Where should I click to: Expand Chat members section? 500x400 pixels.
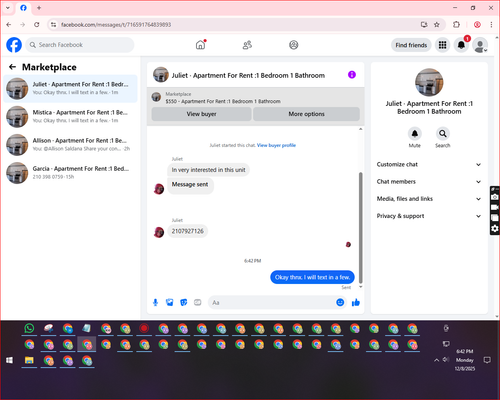429,182
